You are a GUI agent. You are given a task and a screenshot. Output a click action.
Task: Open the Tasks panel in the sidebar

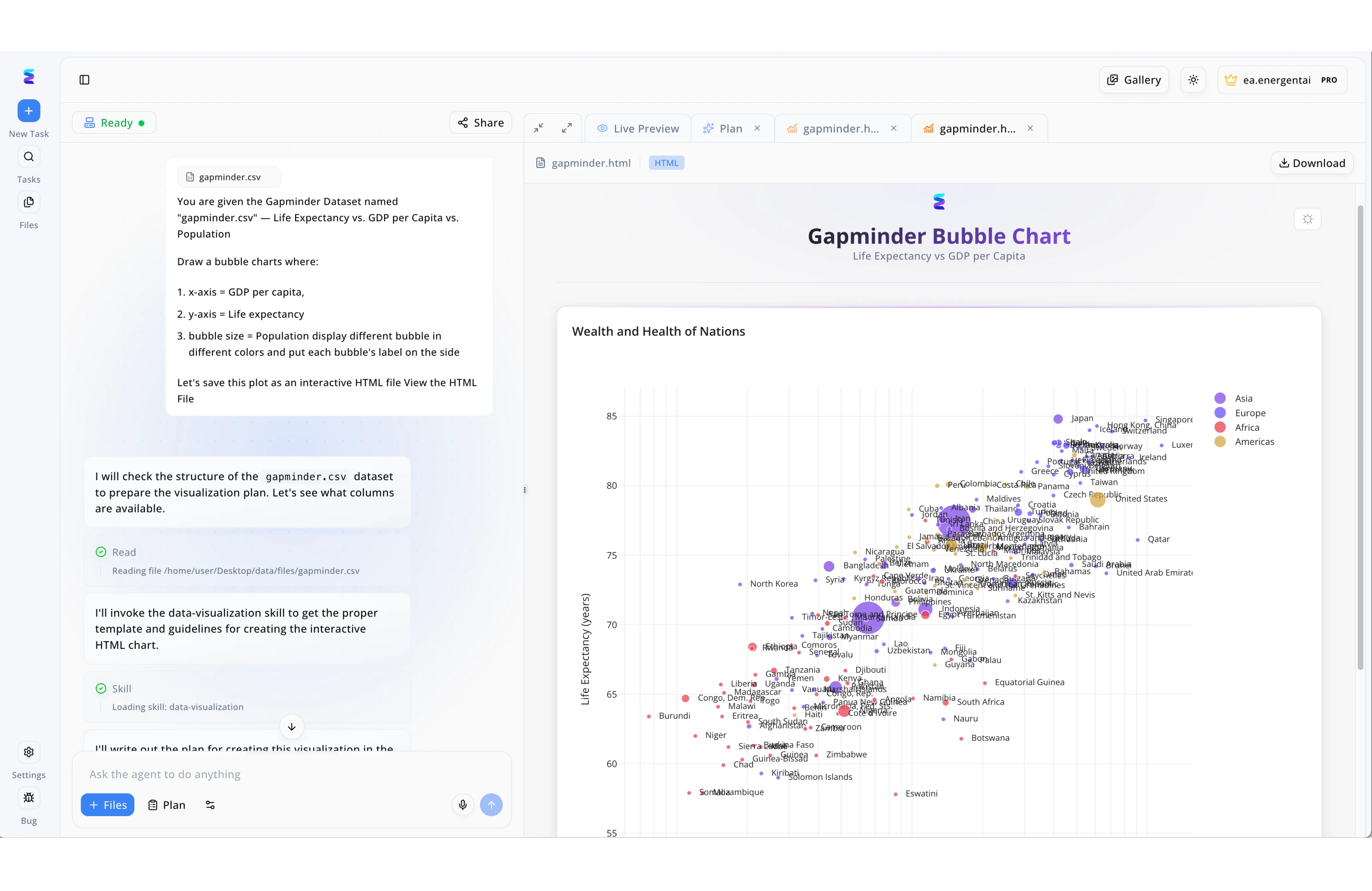click(x=29, y=156)
